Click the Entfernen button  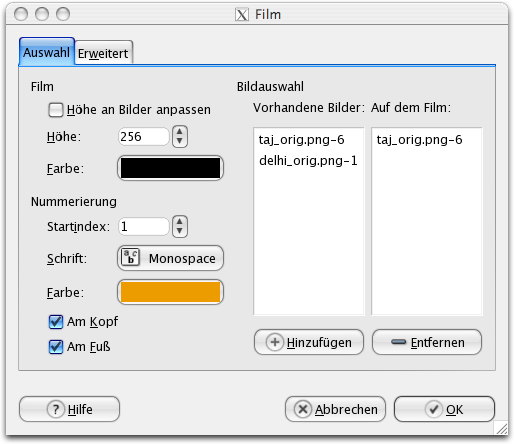(x=427, y=342)
